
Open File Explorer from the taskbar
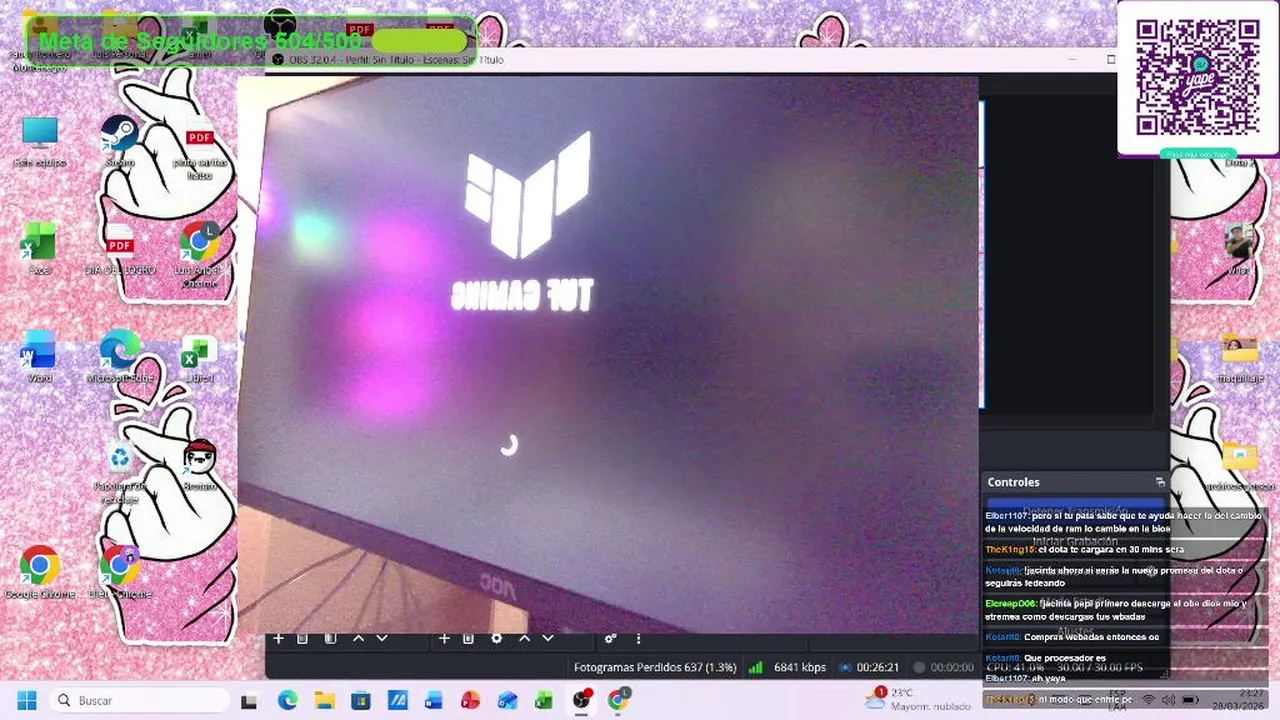pos(324,701)
